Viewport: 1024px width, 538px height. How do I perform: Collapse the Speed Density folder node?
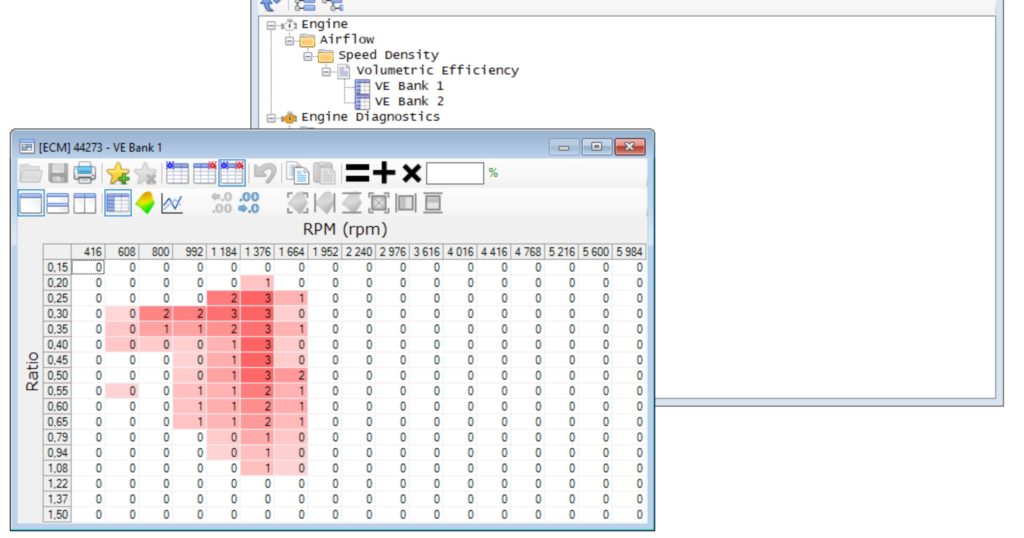coord(308,55)
